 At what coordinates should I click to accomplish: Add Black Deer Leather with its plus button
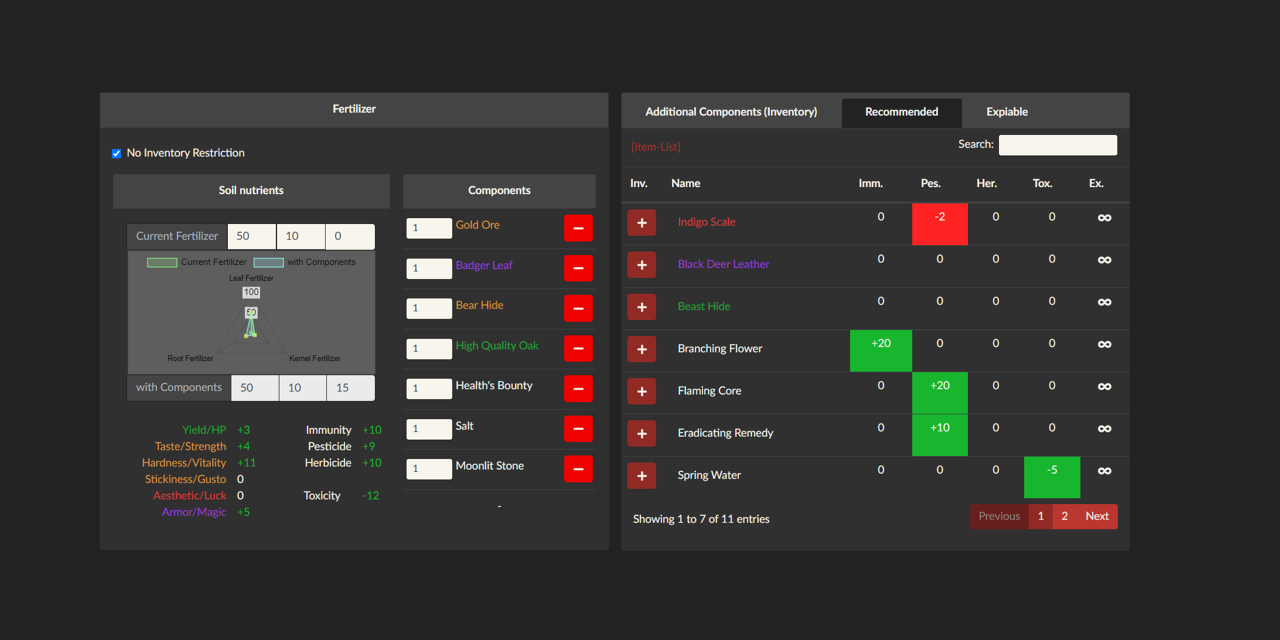642,264
